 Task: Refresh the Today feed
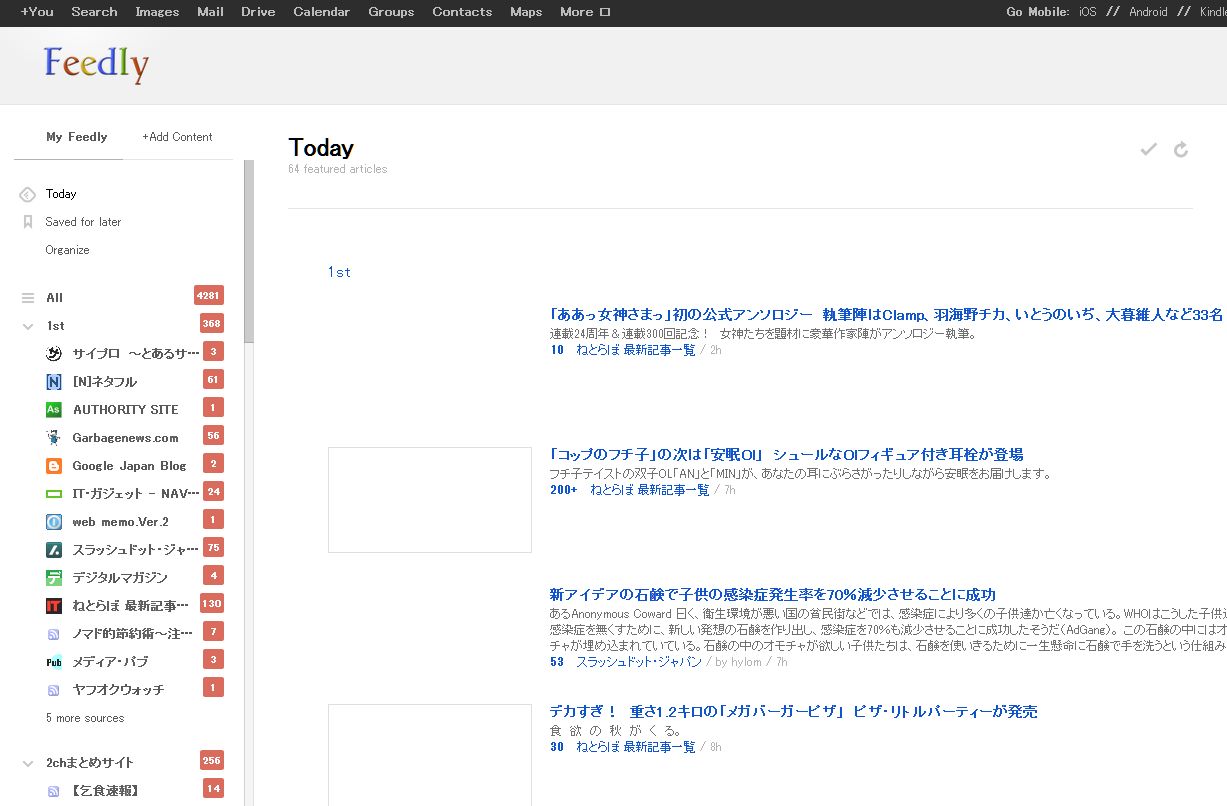tap(1181, 149)
